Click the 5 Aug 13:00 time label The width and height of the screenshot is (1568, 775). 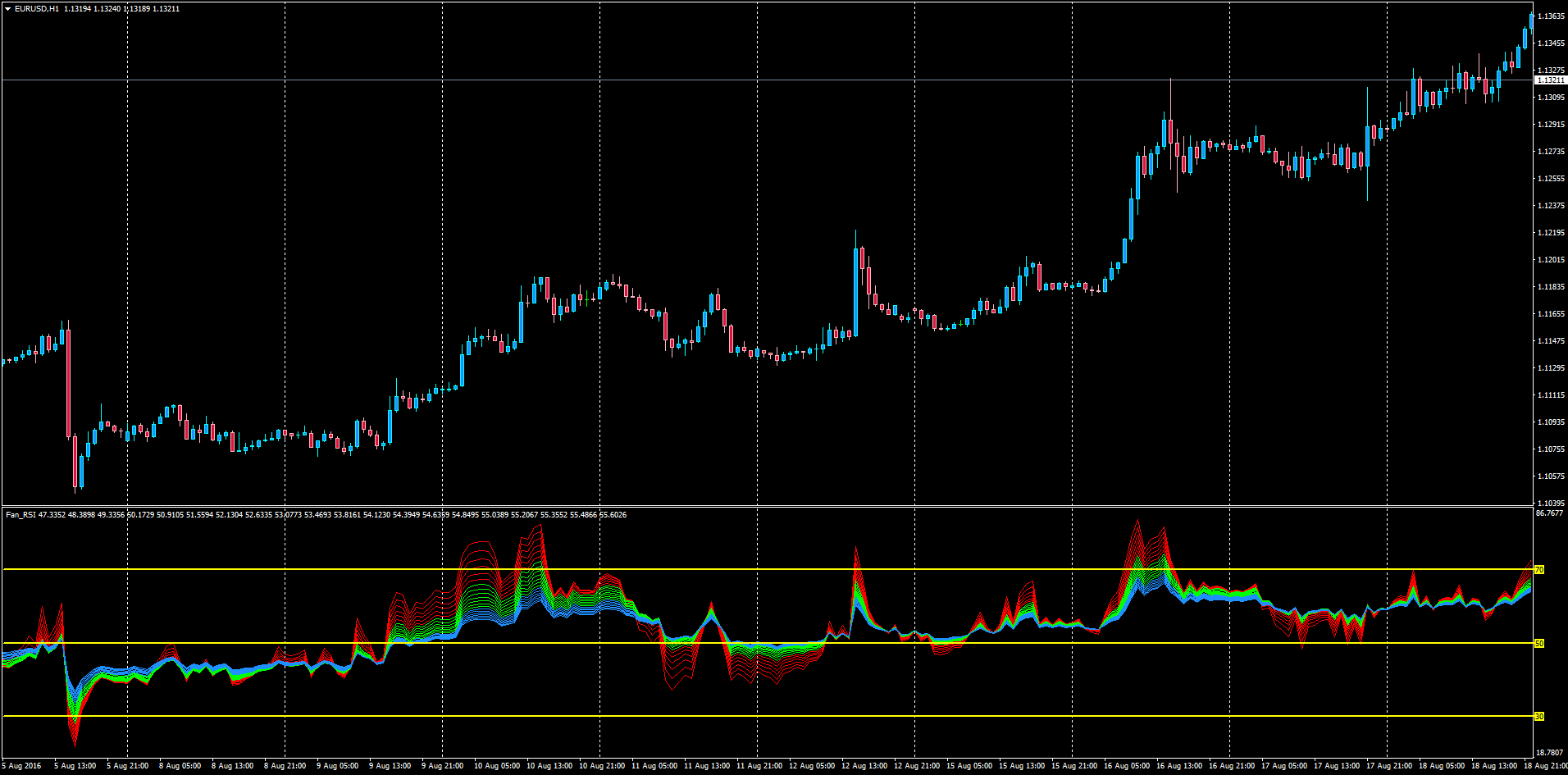coord(75,766)
